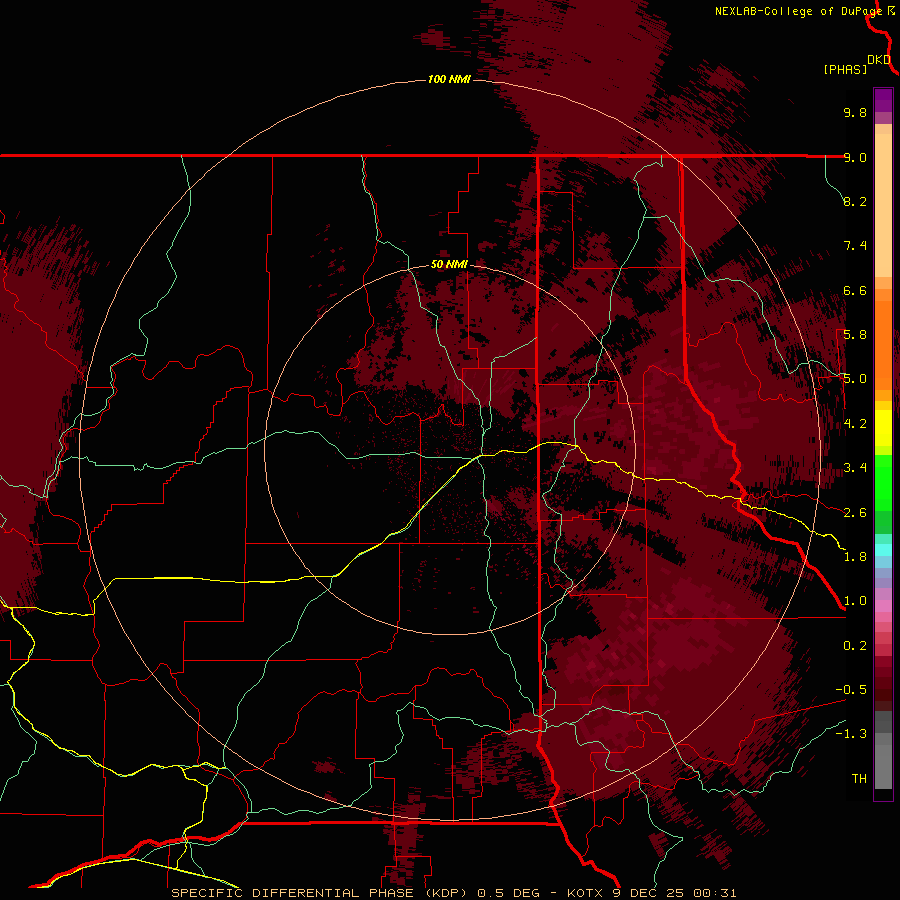The height and width of the screenshot is (900, 900).
Task: Click the Specific Differential Phase KOTX caption
Action: [453, 893]
